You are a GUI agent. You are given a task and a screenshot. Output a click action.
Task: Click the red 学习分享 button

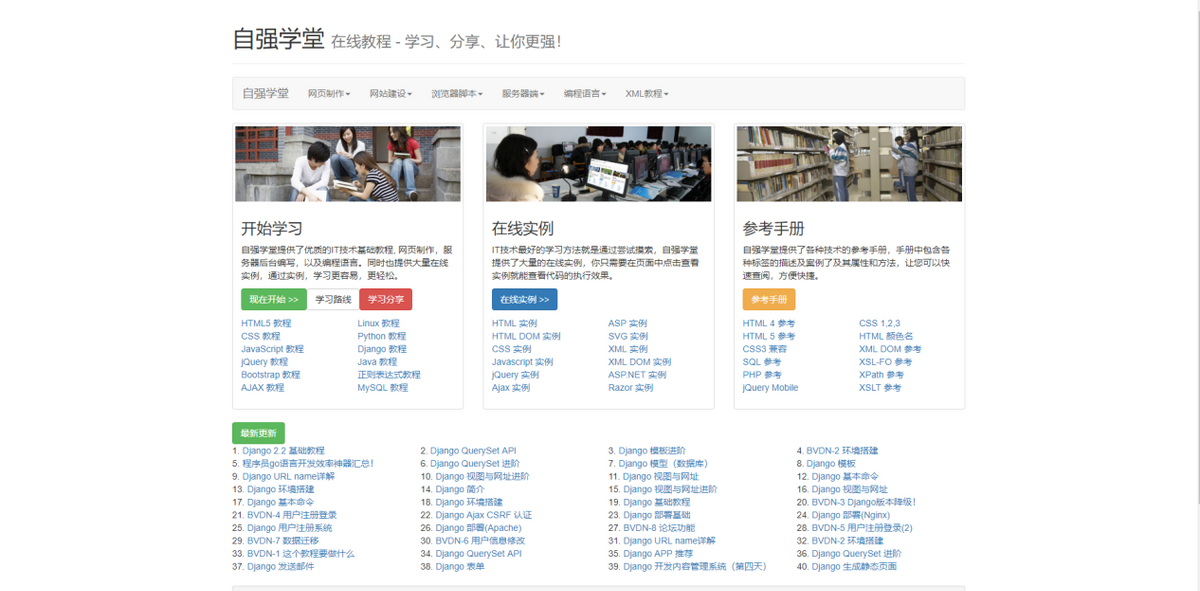[385, 299]
